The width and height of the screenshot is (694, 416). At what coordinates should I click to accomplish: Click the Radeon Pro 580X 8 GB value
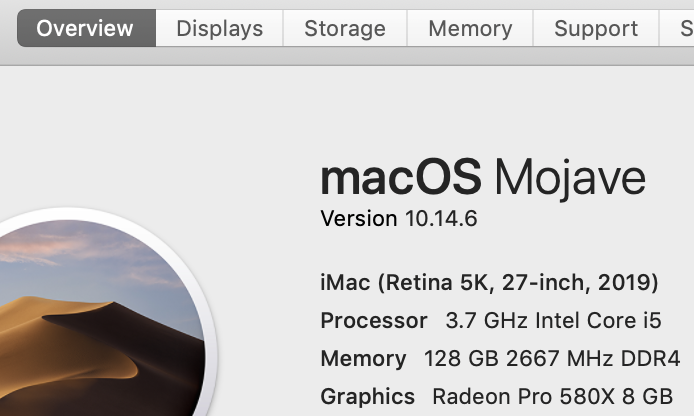click(552, 397)
